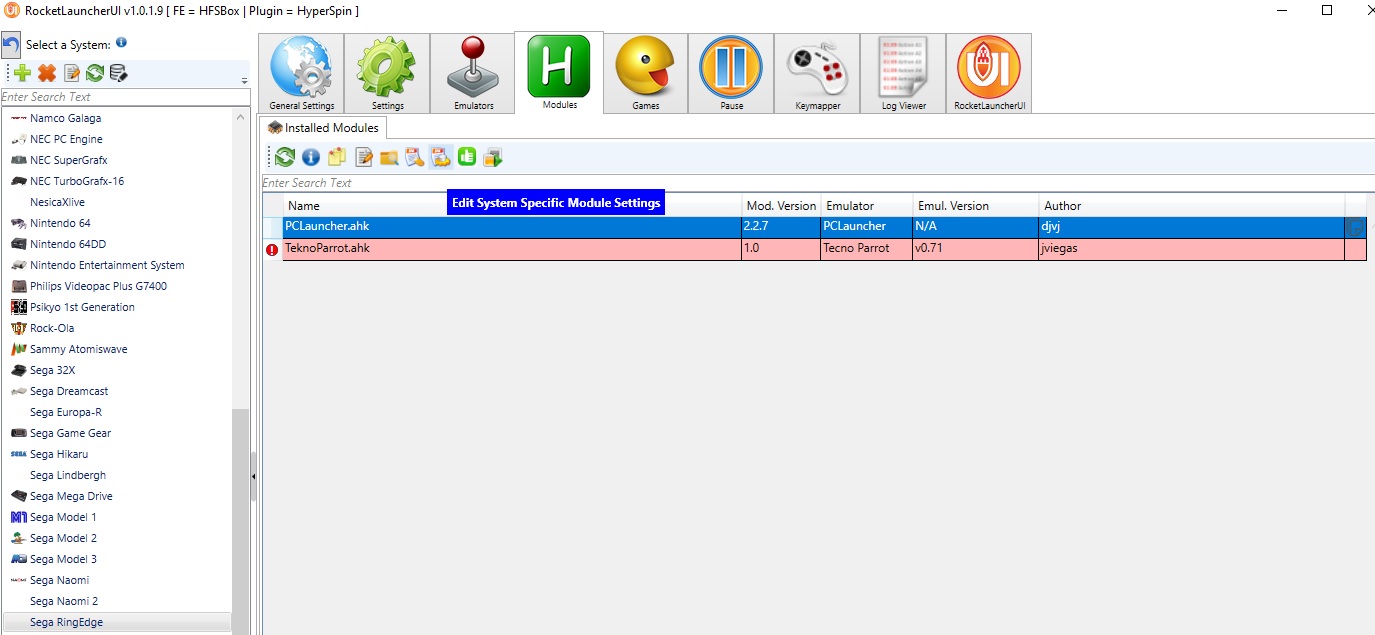Refresh the installed modules list
The image size is (1375, 635).
(285, 157)
